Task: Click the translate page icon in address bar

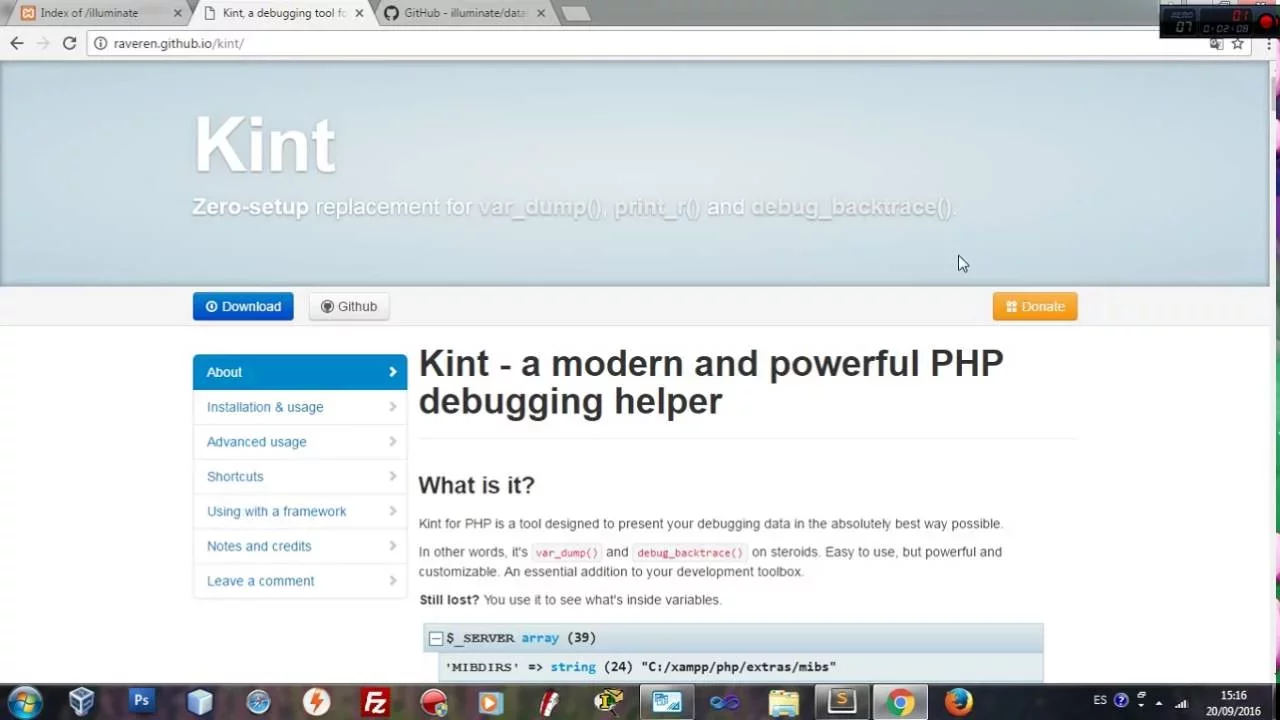Action: pos(1216,43)
